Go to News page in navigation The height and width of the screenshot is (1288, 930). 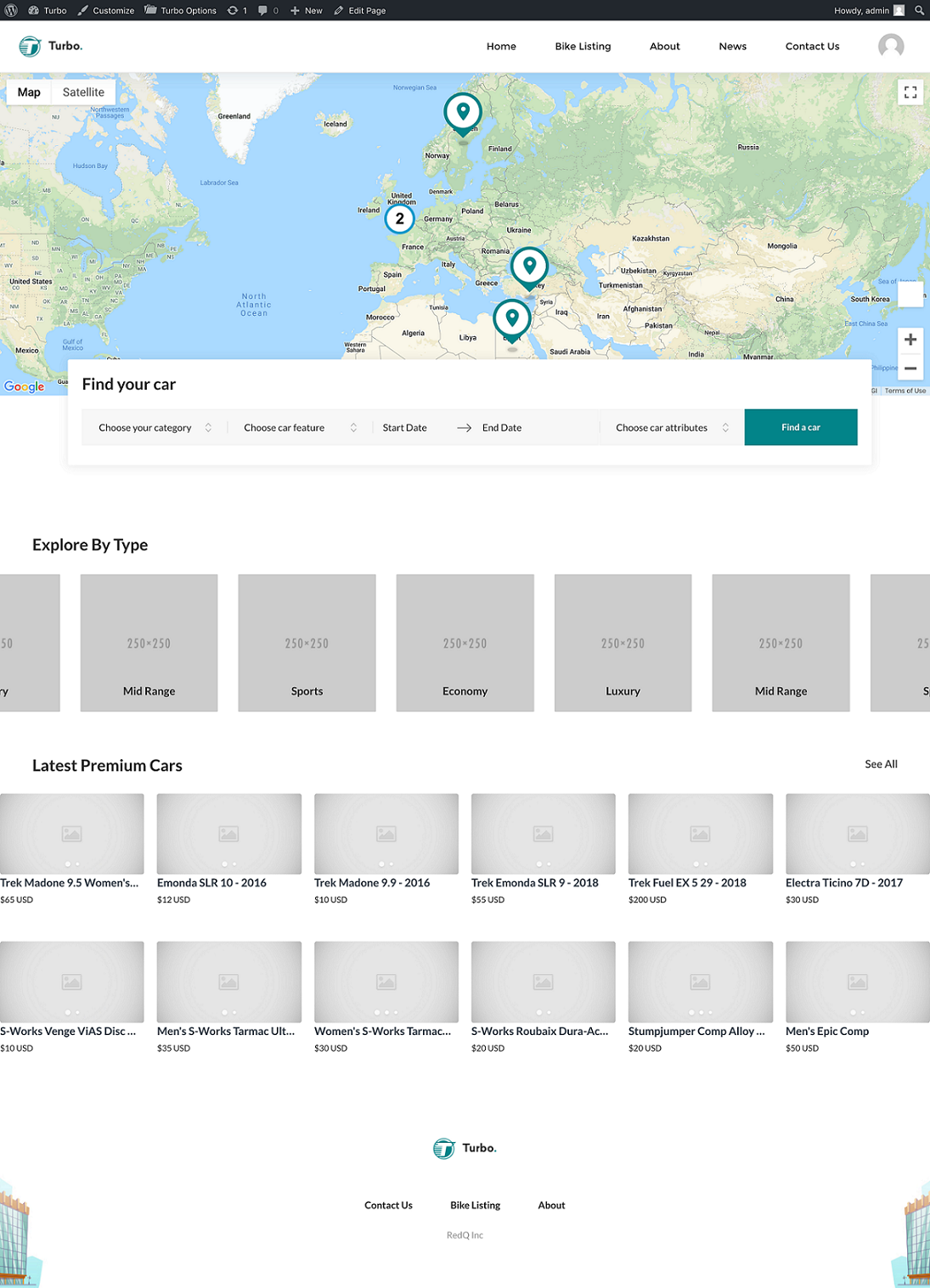click(x=732, y=47)
